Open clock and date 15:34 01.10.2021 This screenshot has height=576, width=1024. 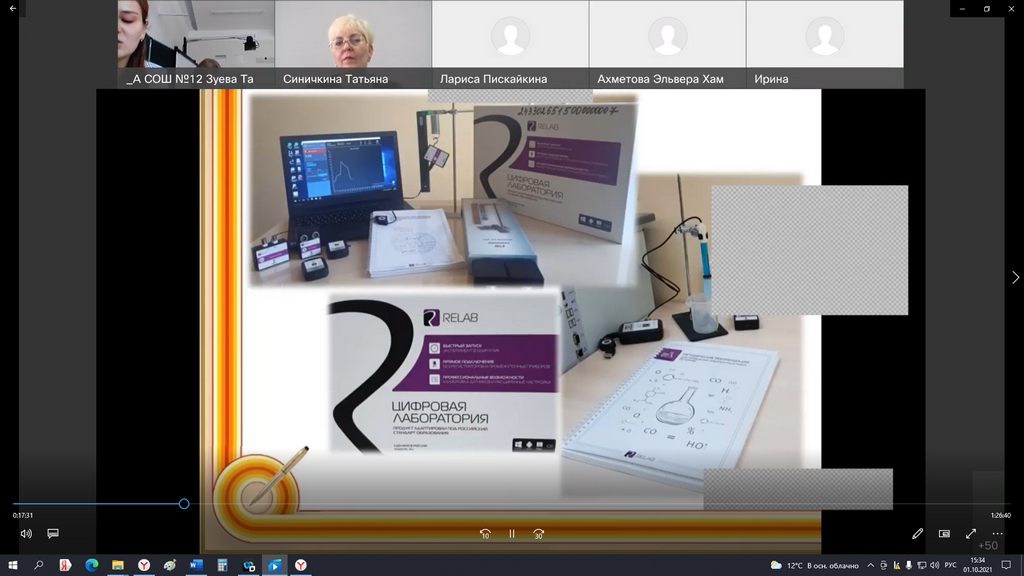click(978, 565)
